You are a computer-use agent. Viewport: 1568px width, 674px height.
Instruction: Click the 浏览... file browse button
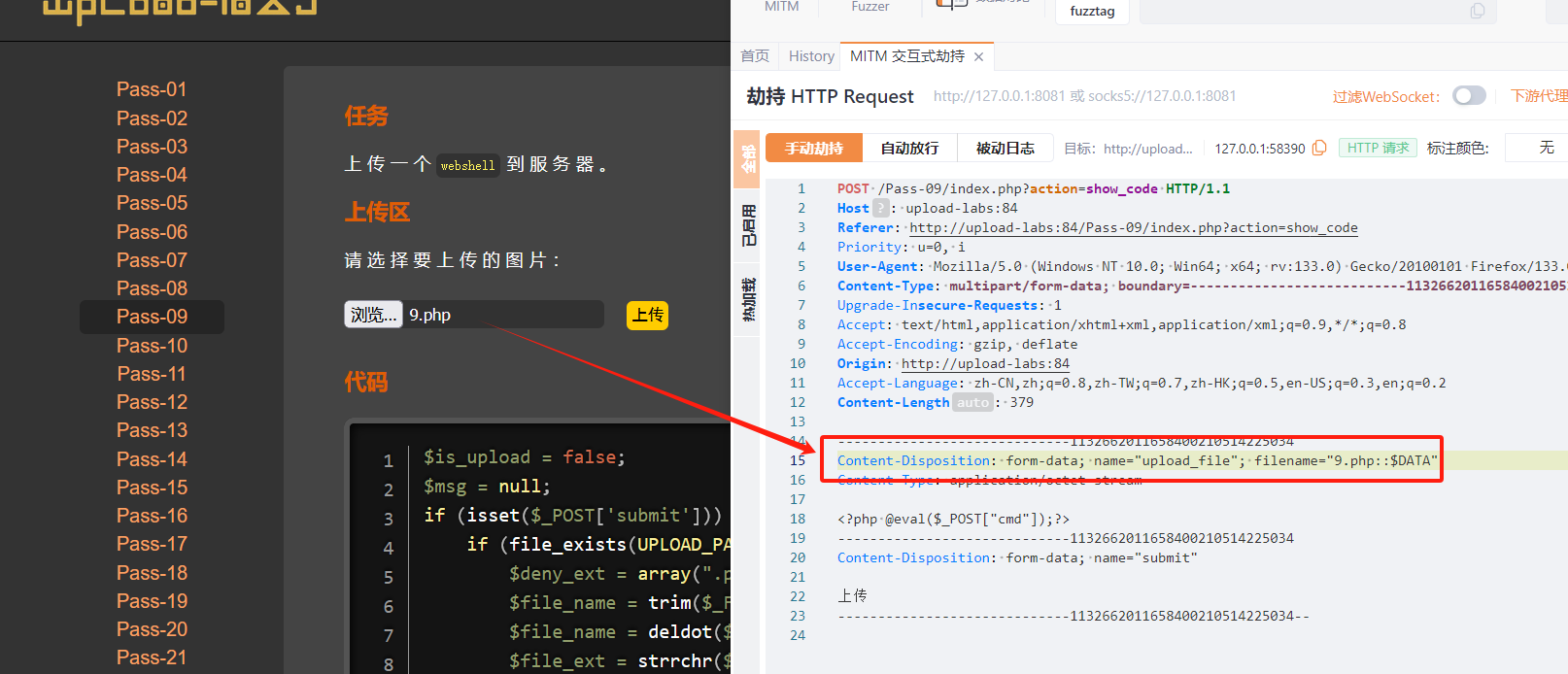tap(373, 315)
